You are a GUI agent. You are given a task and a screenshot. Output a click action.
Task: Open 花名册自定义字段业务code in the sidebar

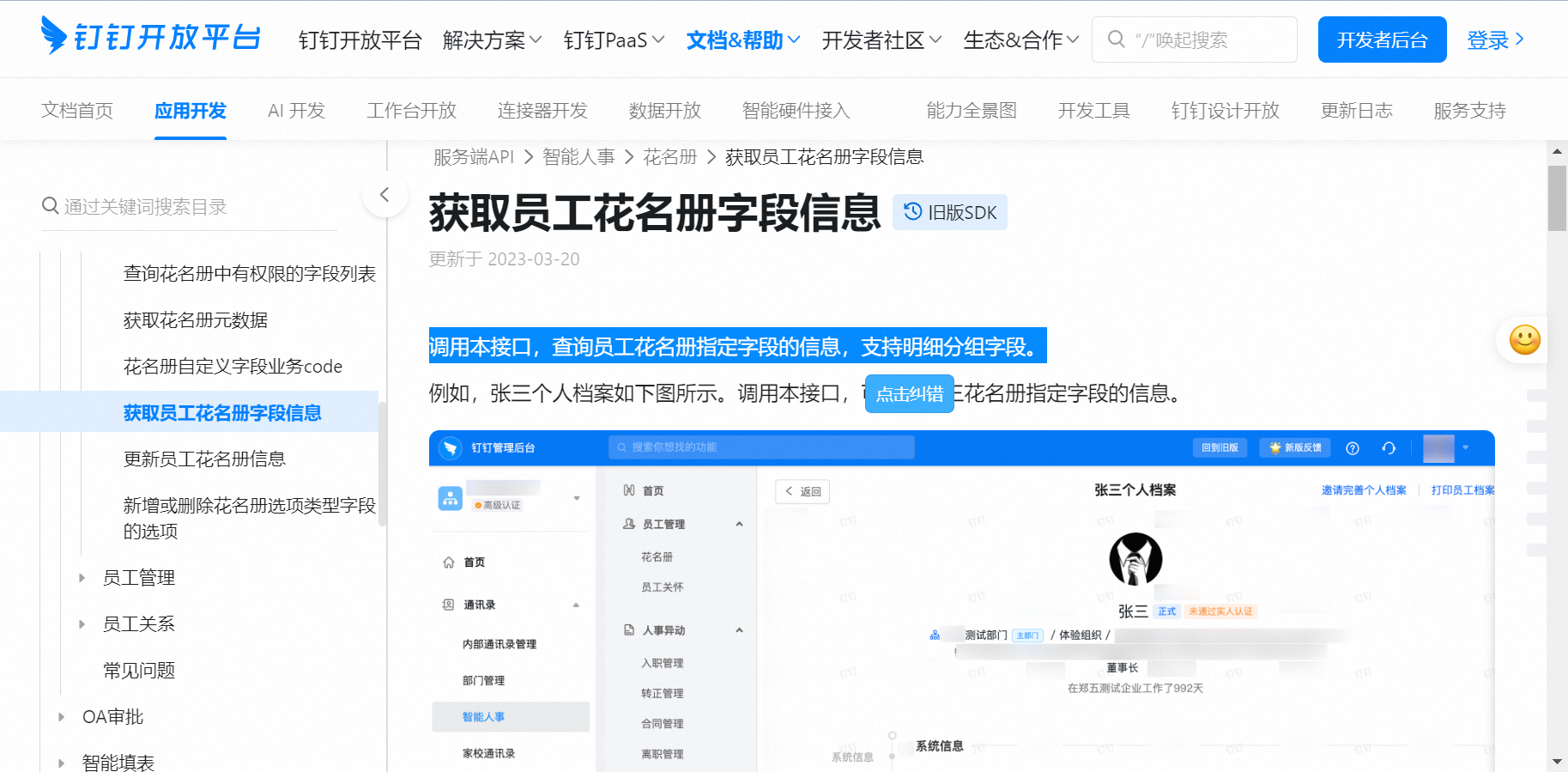pyautogui.click(x=233, y=367)
